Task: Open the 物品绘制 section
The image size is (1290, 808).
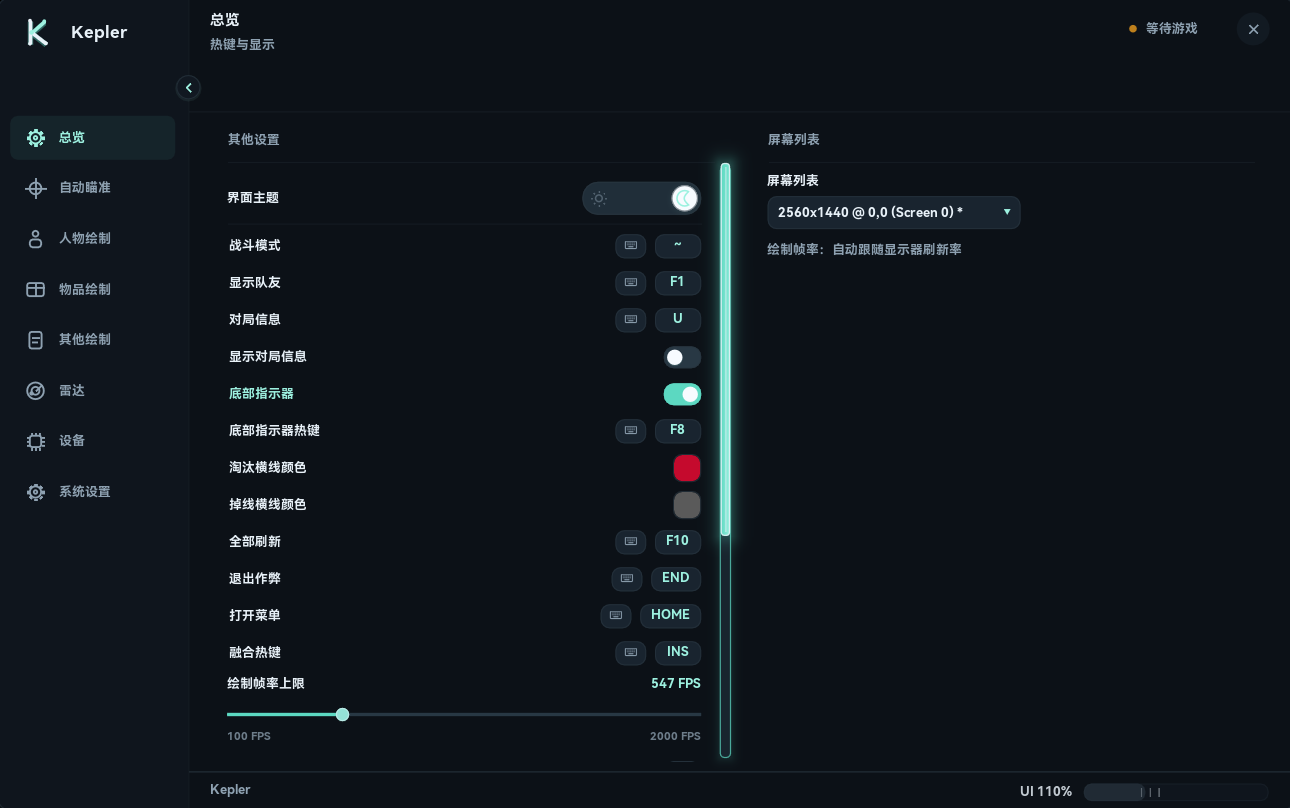Action: [x=92, y=290]
